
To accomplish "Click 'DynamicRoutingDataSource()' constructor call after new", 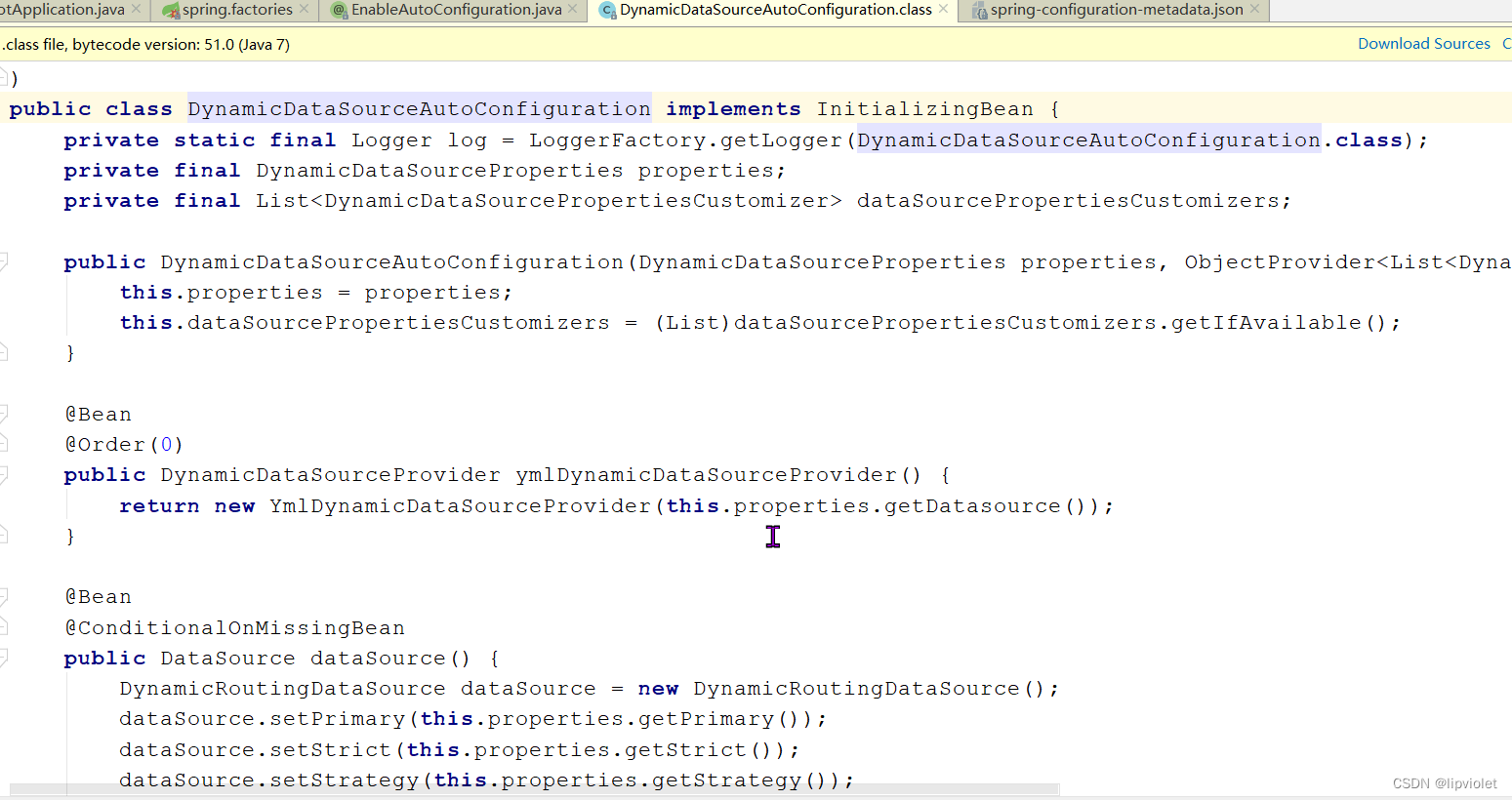I will point(870,689).
